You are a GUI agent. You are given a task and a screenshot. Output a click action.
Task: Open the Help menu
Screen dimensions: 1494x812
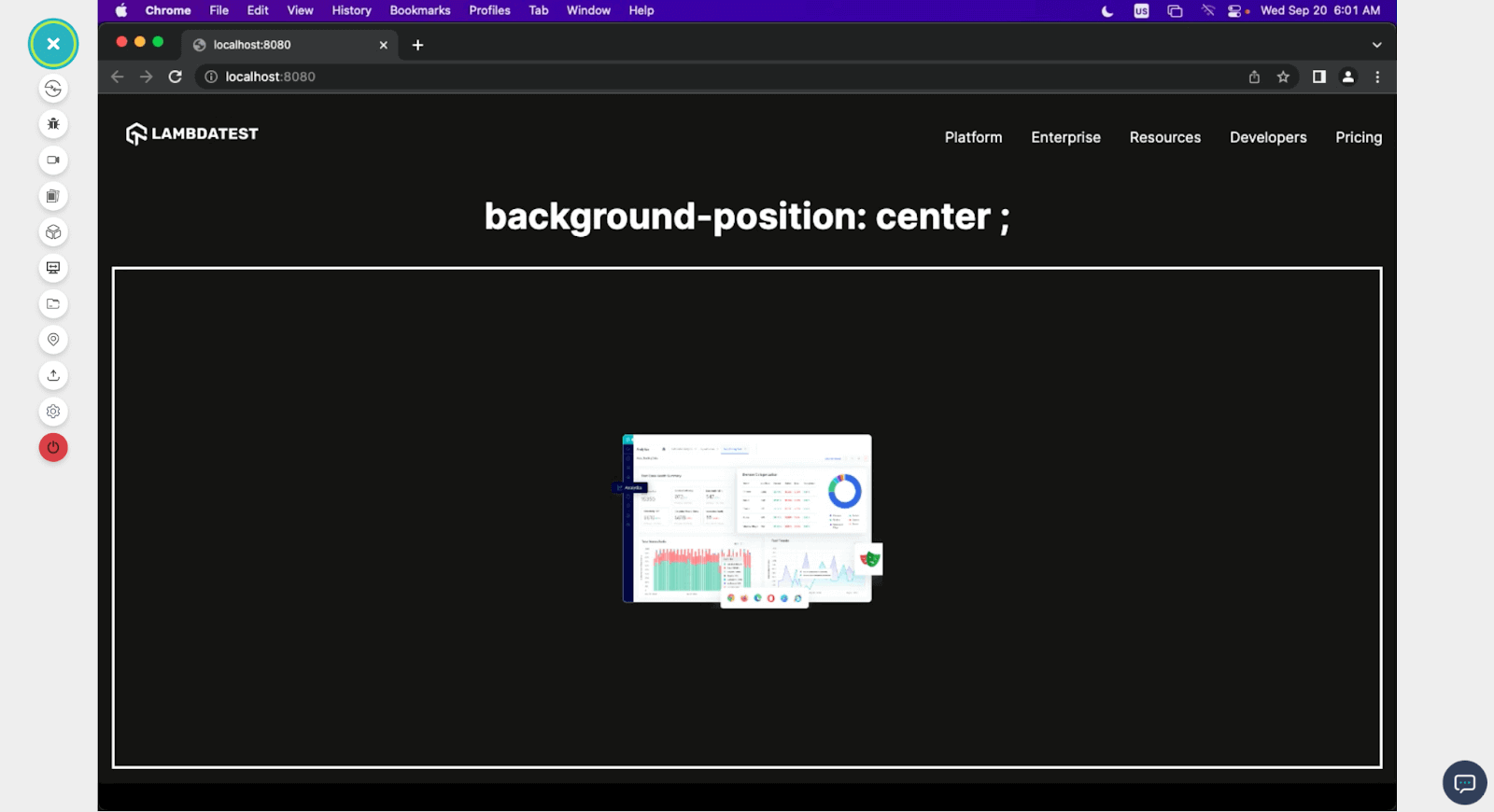pyautogui.click(x=641, y=10)
